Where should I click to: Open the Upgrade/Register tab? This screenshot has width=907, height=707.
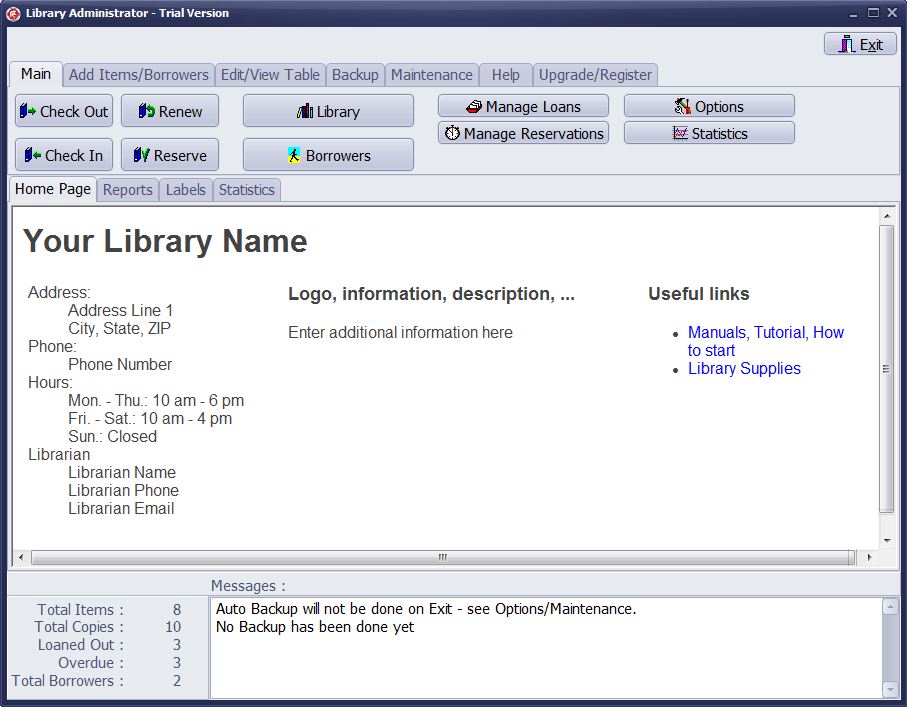(595, 74)
